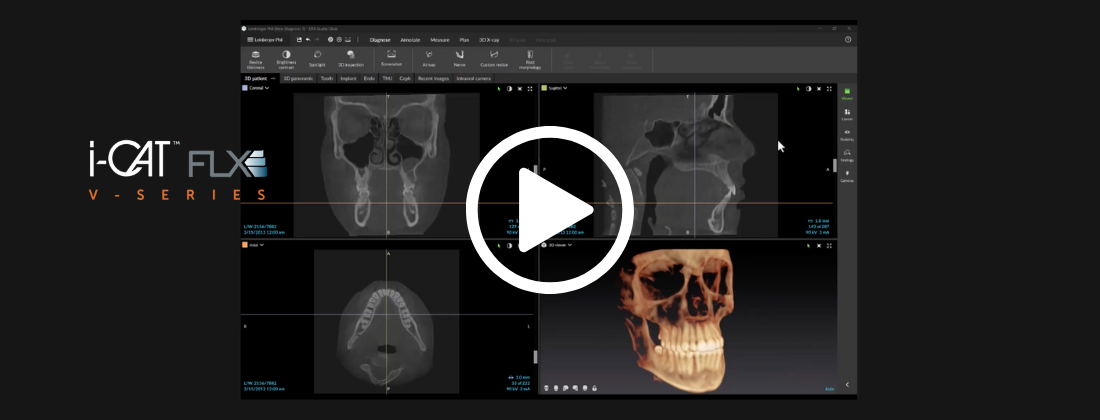Open the Recent images tab
1100x420 pixels.
(x=434, y=79)
